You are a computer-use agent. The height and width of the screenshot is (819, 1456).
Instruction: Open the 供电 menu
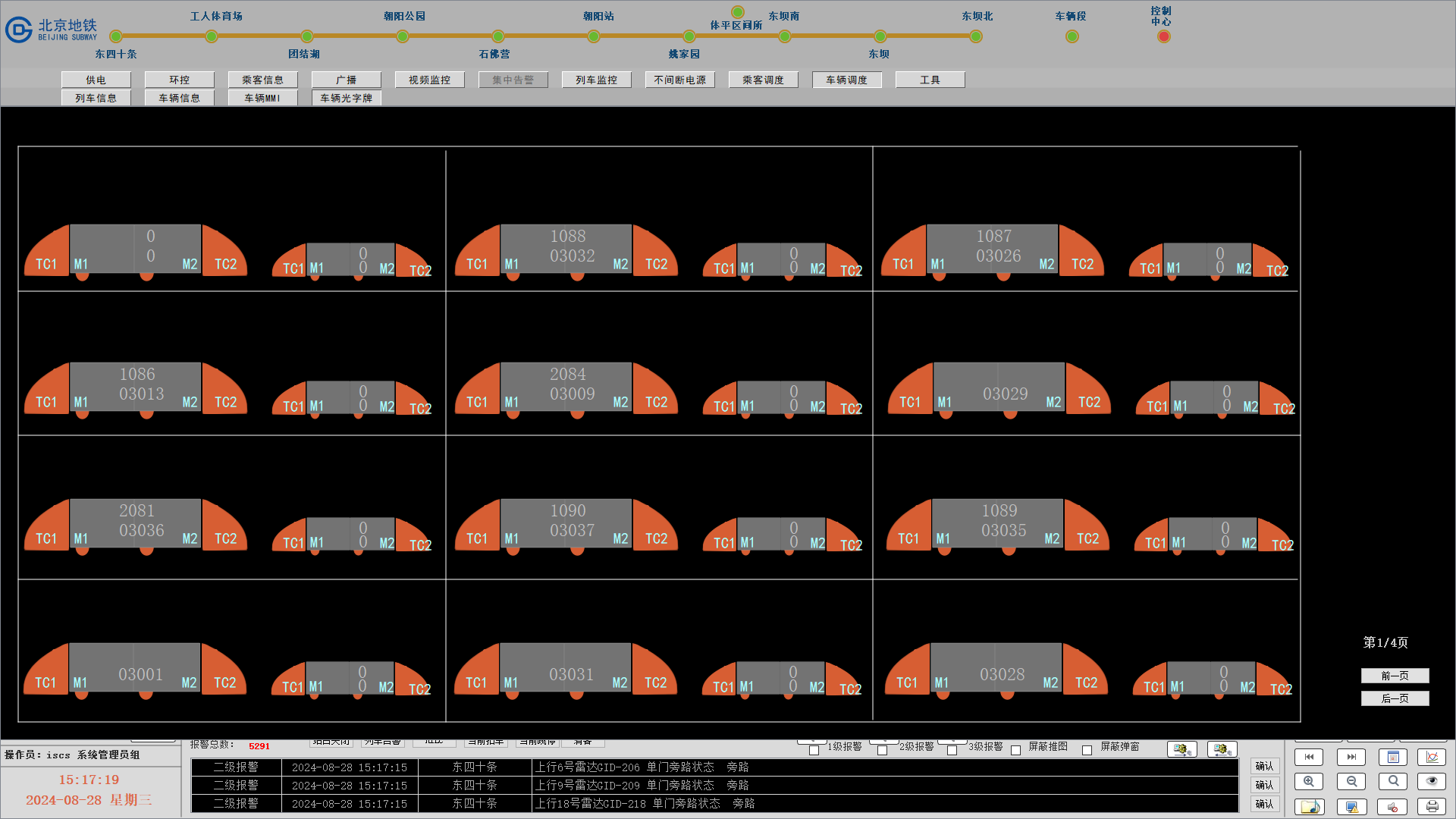click(x=96, y=80)
